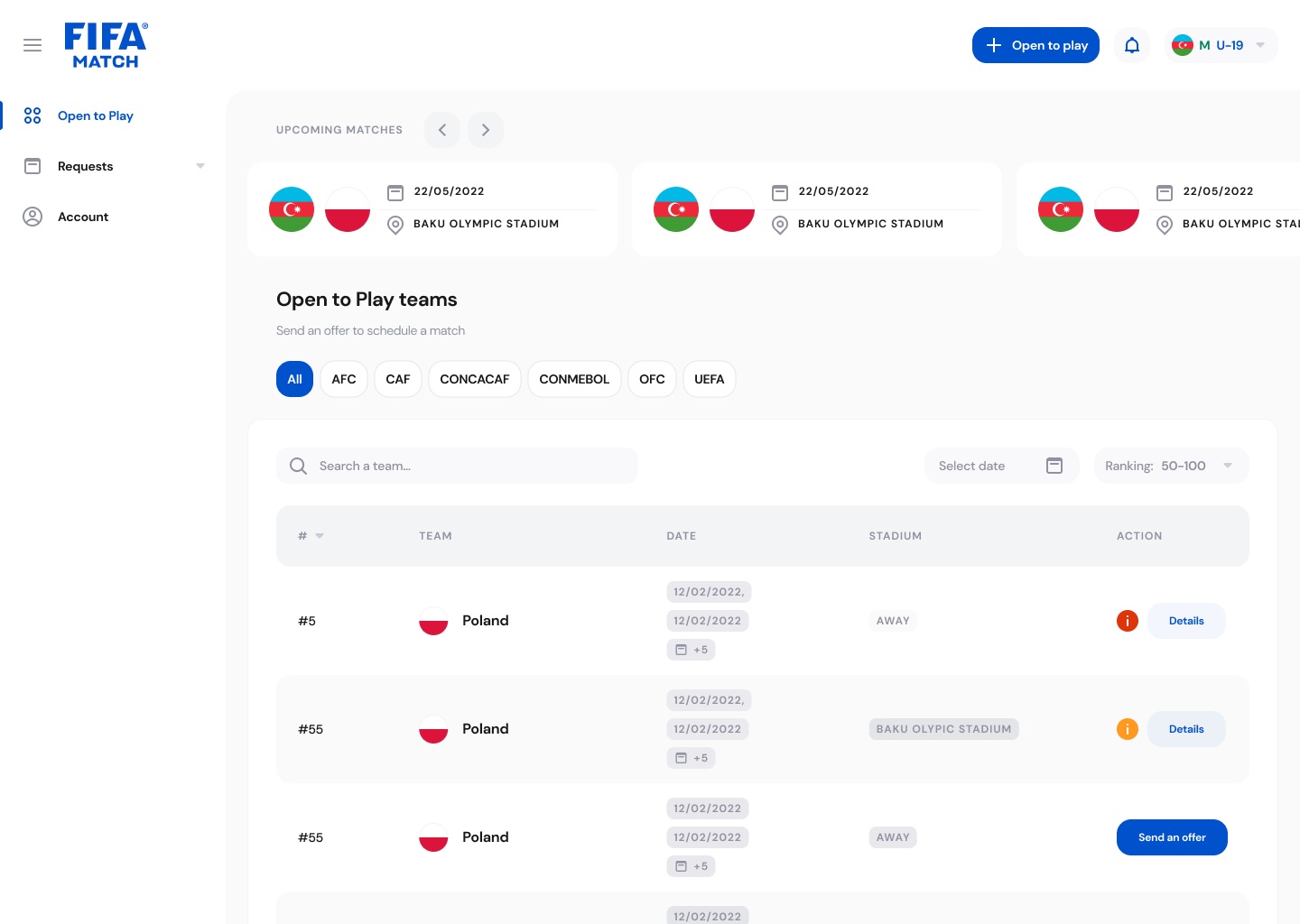Show next upcoming matches

486,130
